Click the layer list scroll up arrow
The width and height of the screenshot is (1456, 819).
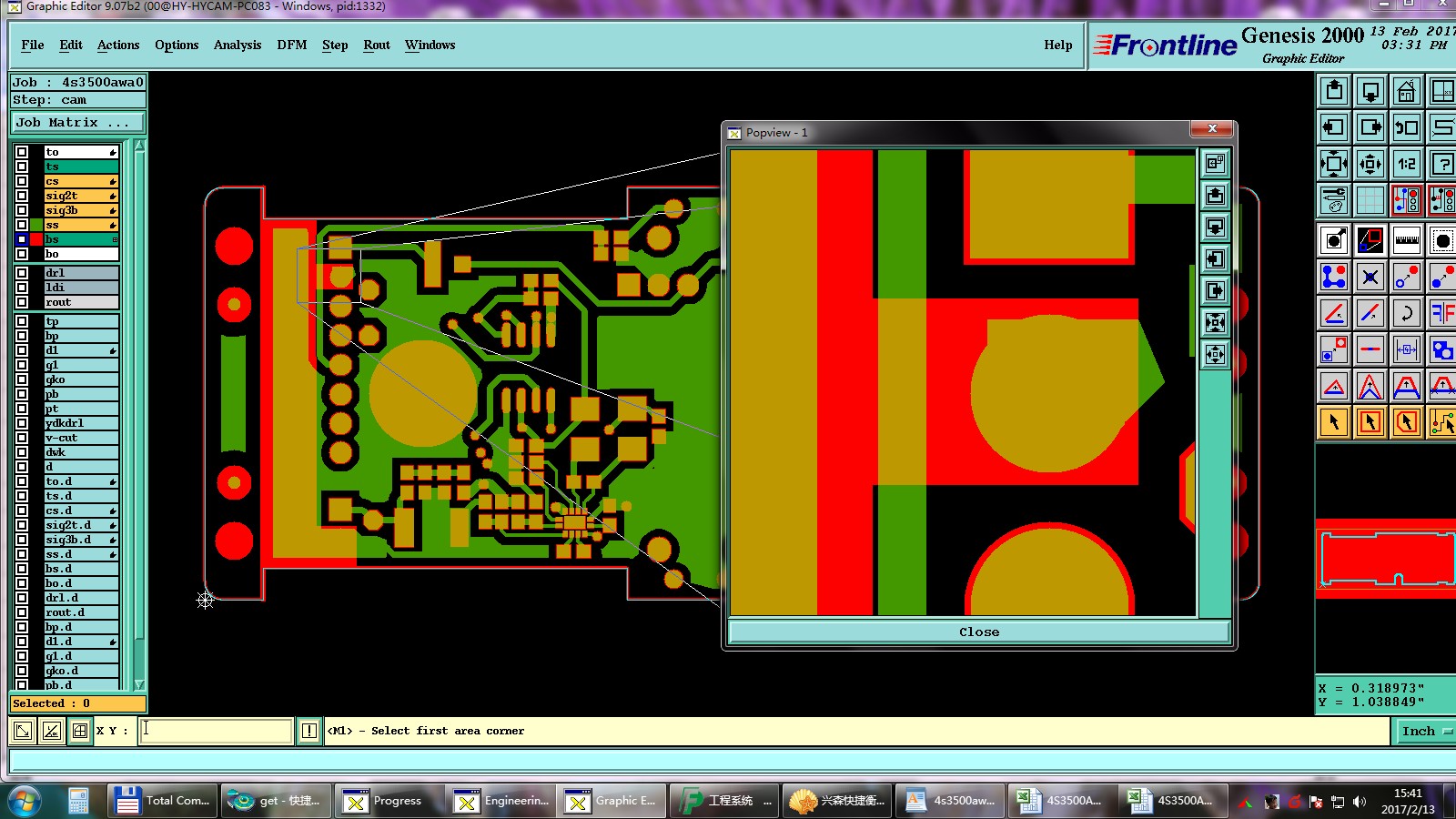(139, 146)
